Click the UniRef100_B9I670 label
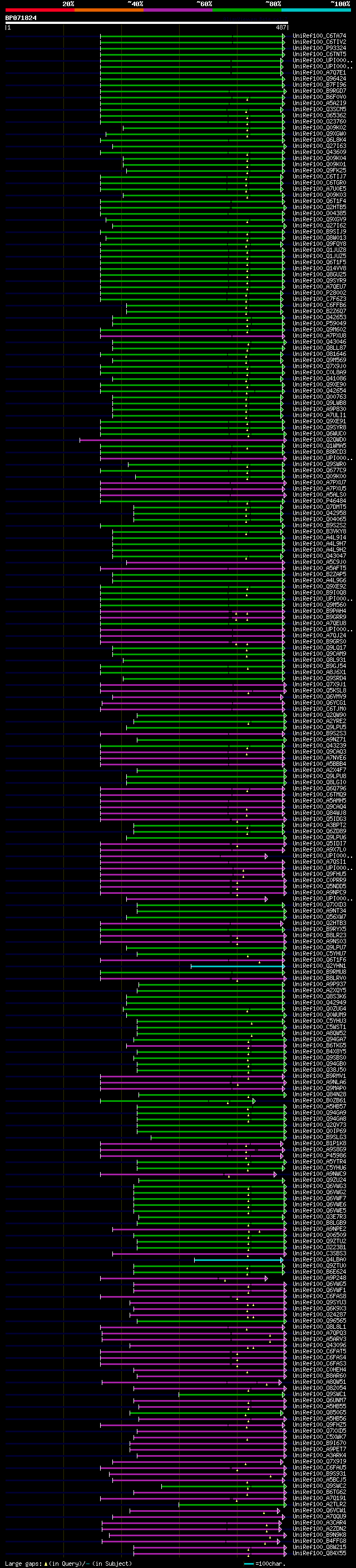The width and height of the screenshot is (356, 1568). pyautogui.click(x=319, y=1443)
